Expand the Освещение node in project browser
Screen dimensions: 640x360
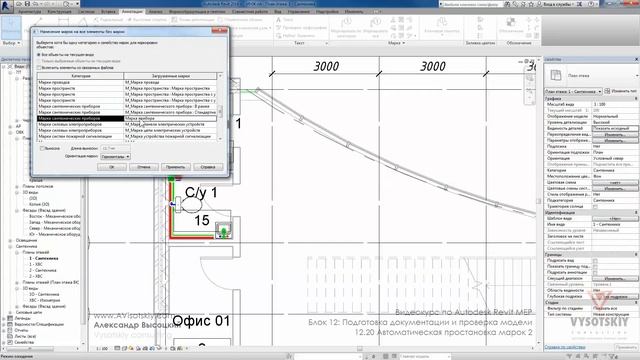(10, 240)
